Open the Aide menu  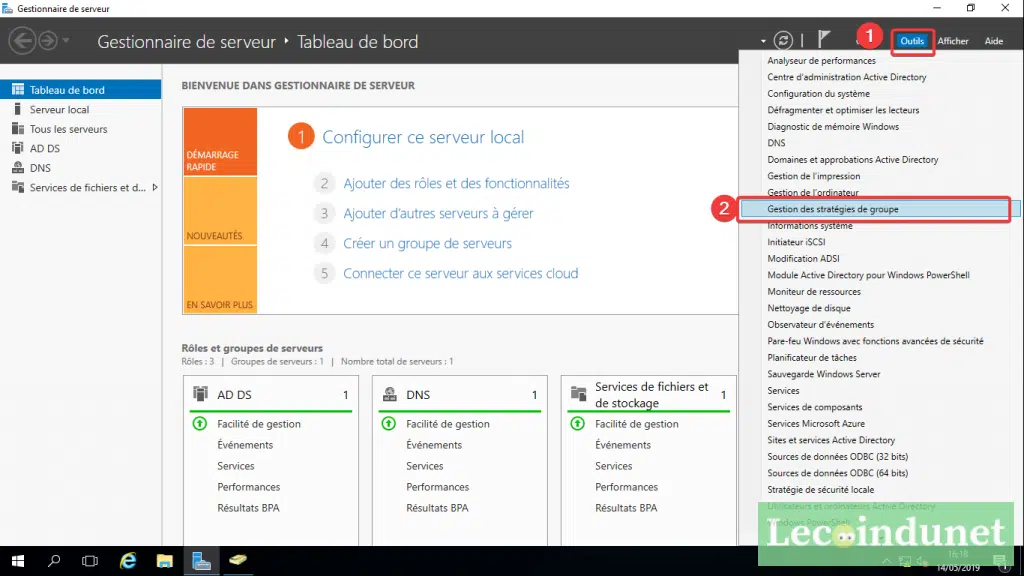(993, 40)
